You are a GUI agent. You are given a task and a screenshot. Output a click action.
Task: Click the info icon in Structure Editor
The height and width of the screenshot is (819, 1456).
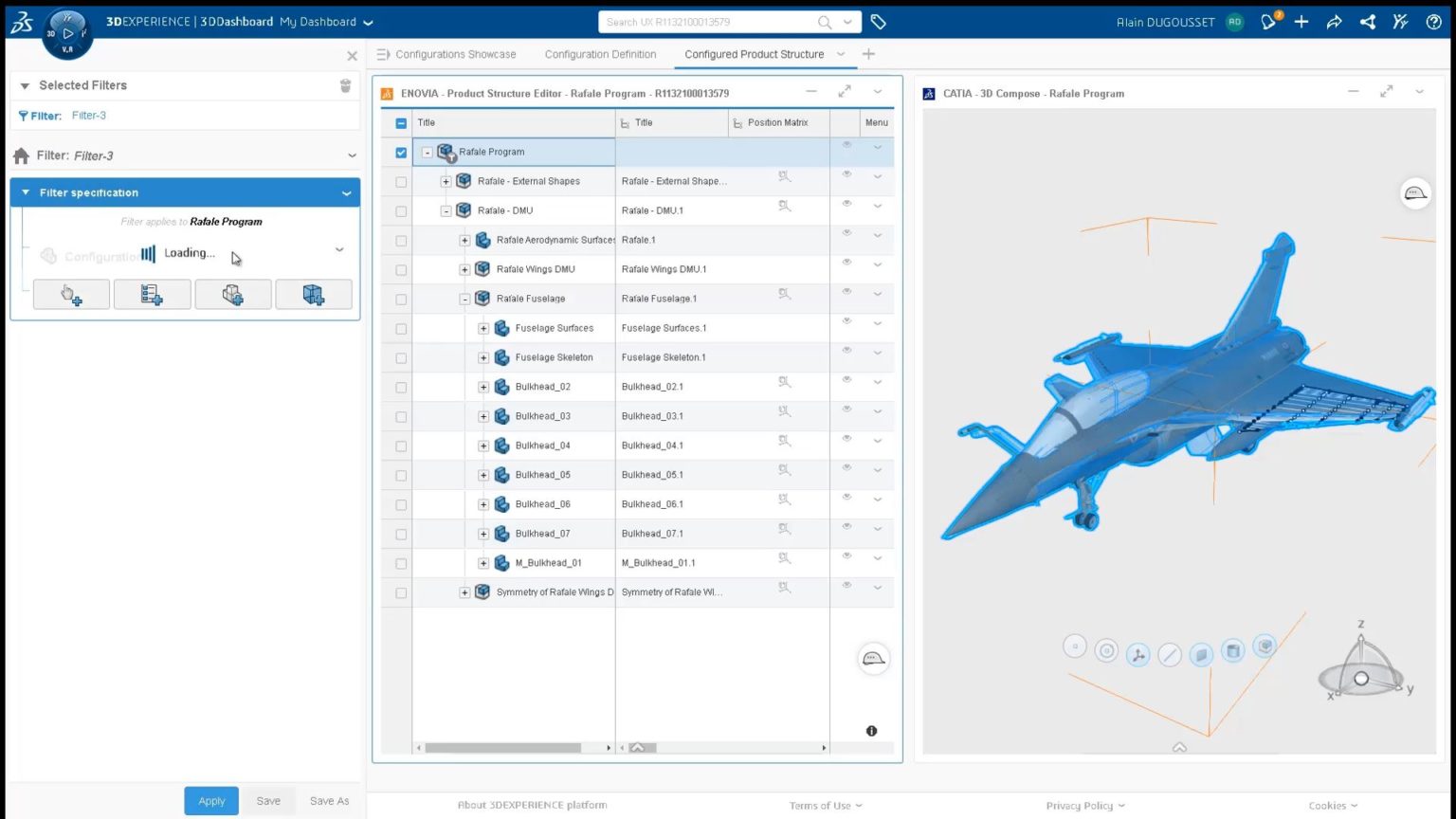[x=871, y=731]
